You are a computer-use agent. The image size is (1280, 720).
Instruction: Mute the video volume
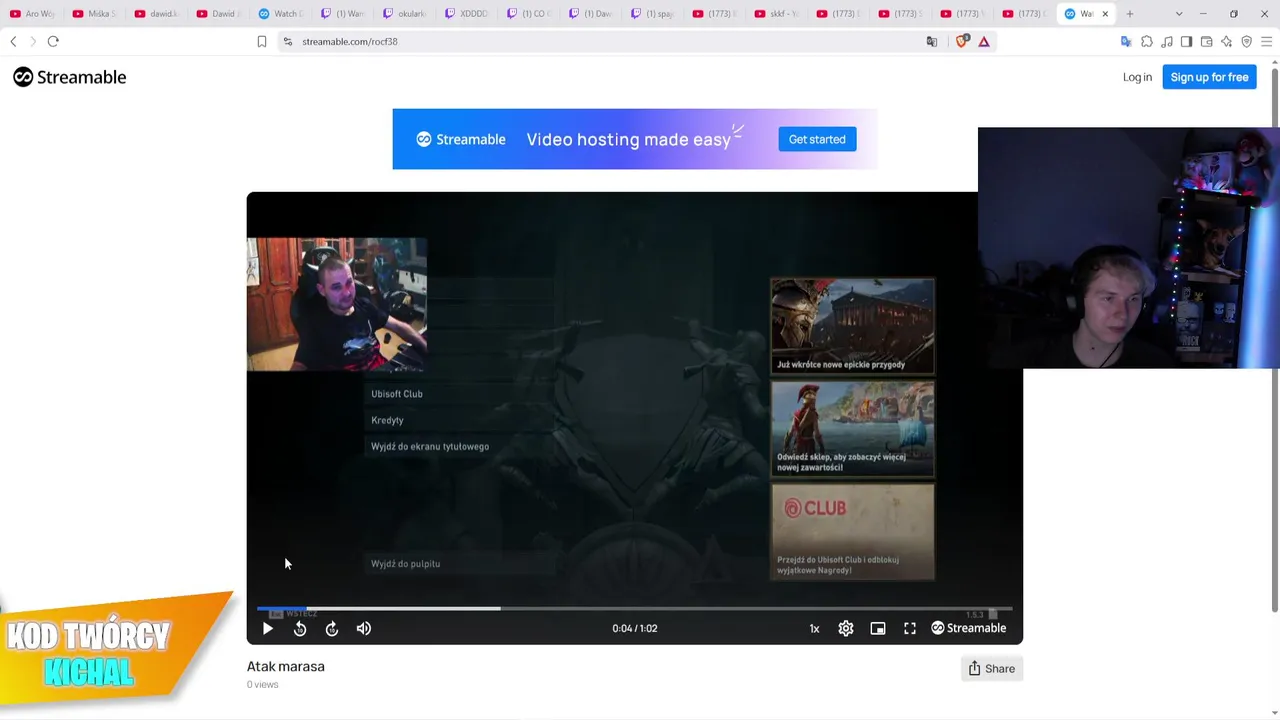364,628
